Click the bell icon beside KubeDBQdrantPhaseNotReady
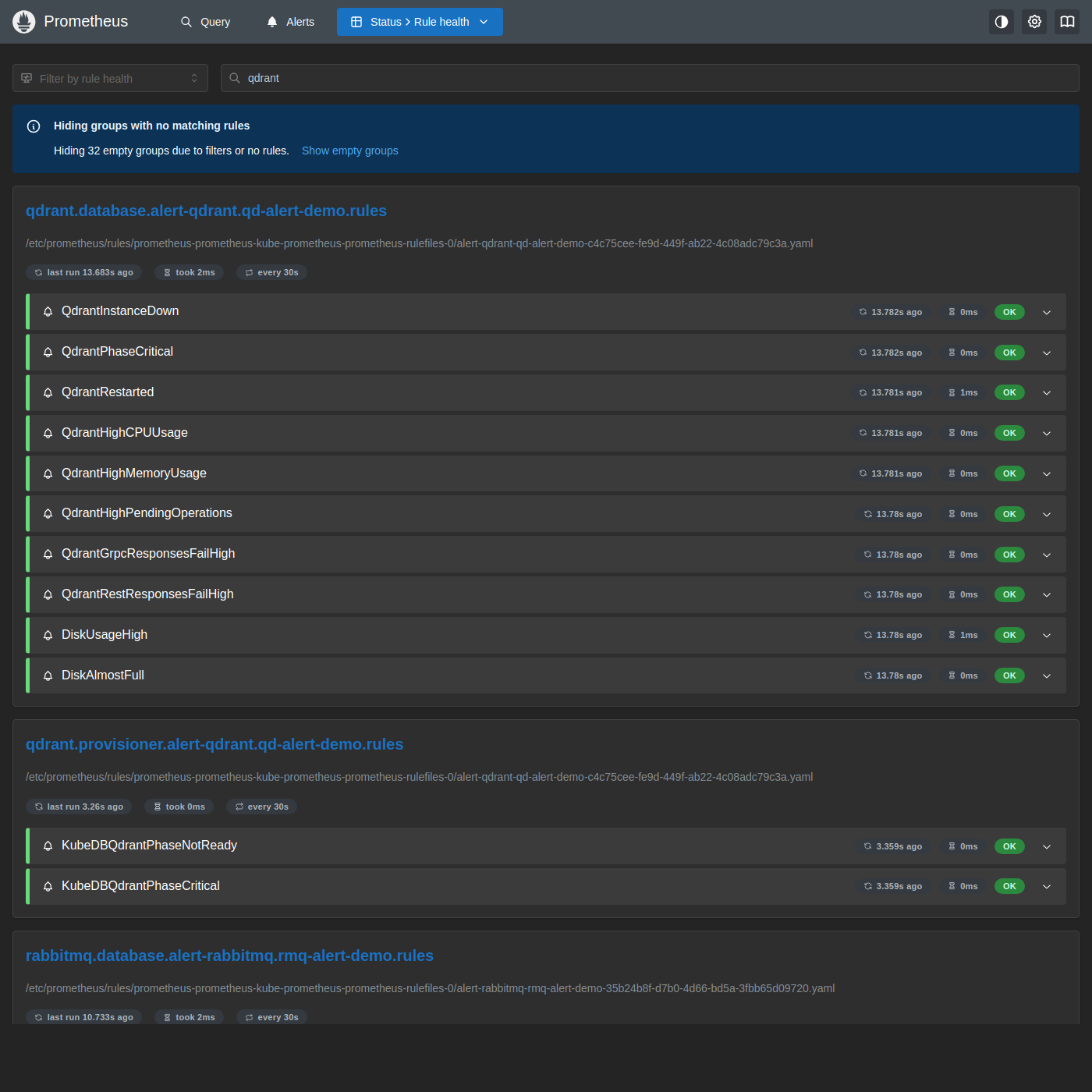This screenshot has height=1092, width=1092. [48, 846]
